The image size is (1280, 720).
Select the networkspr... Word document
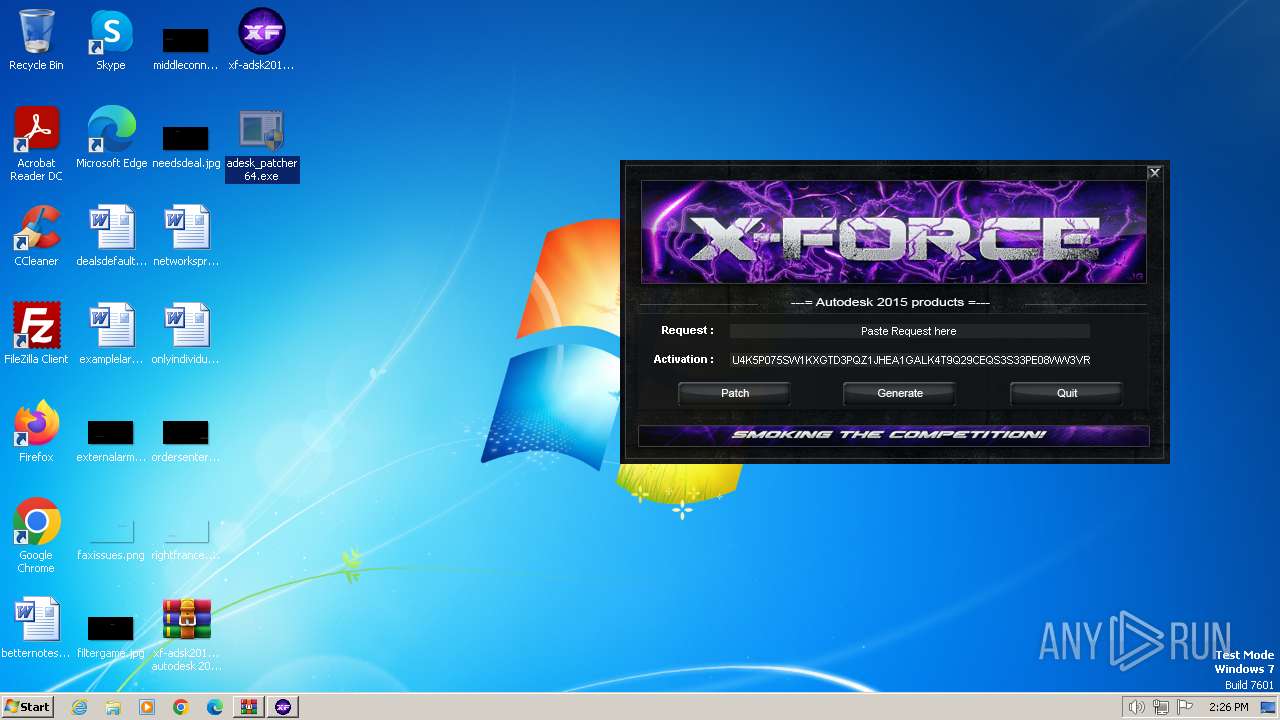click(x=186, y=236)
